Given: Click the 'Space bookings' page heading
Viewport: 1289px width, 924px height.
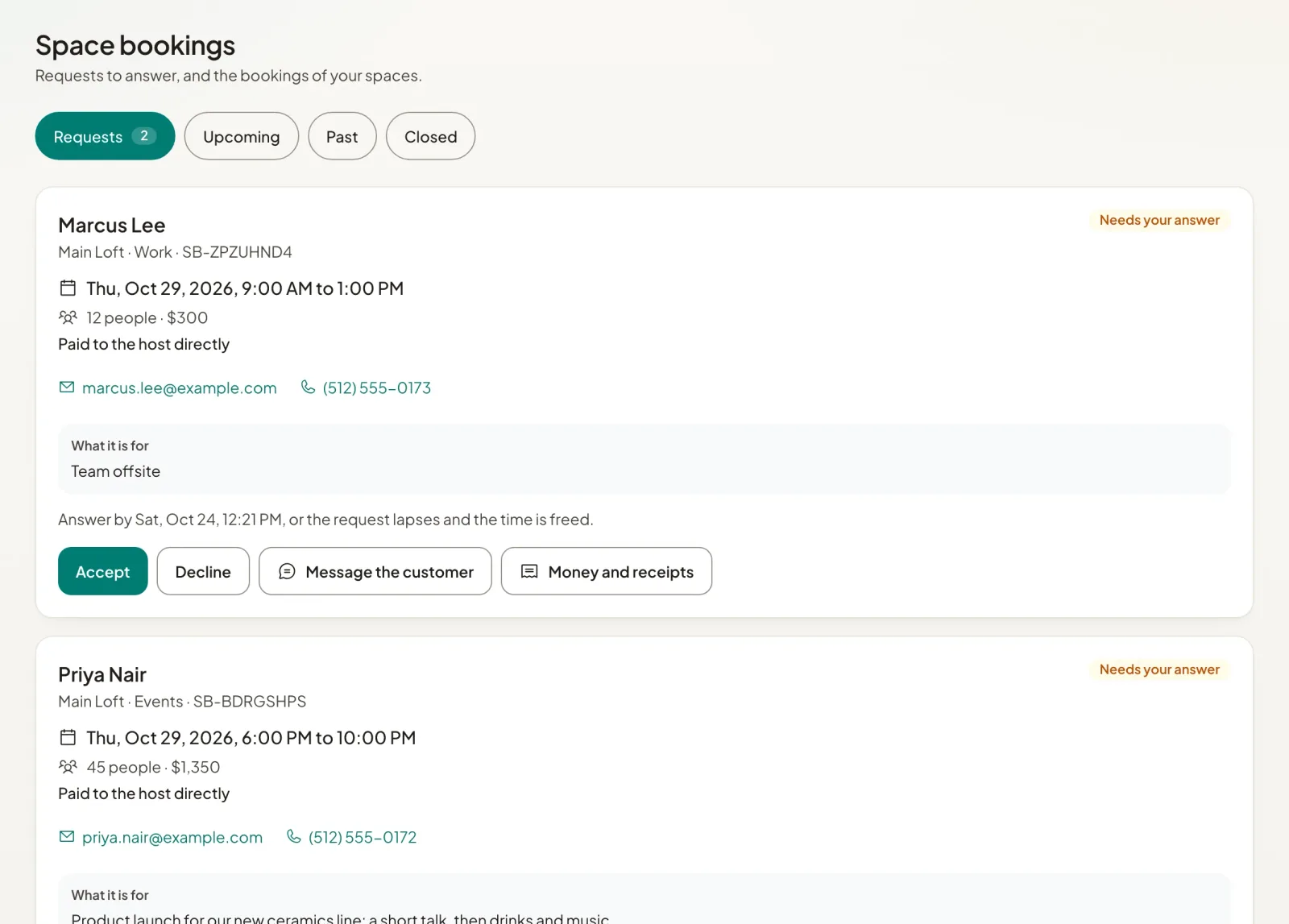Looking at the screenshot, I should pos(135,46).
